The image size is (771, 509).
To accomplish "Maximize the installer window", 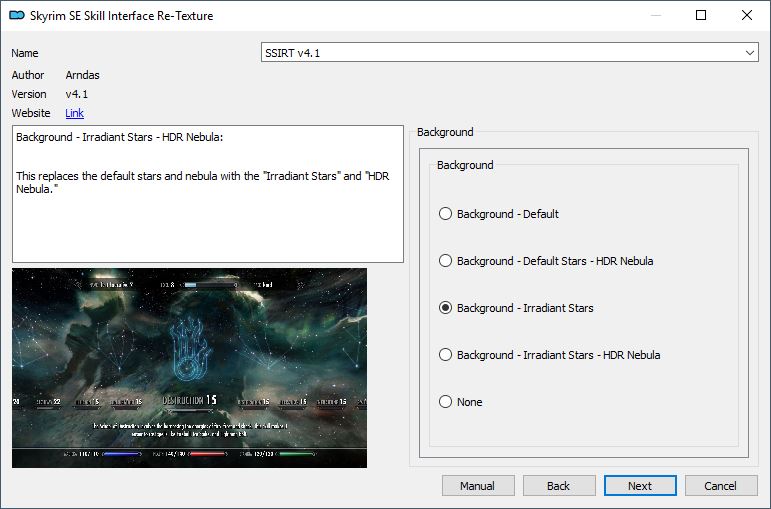I will (701, 15).
